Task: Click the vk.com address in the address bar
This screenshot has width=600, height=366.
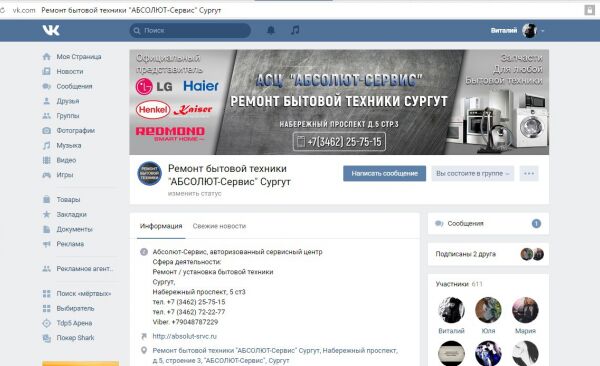Action: (24, 10)
